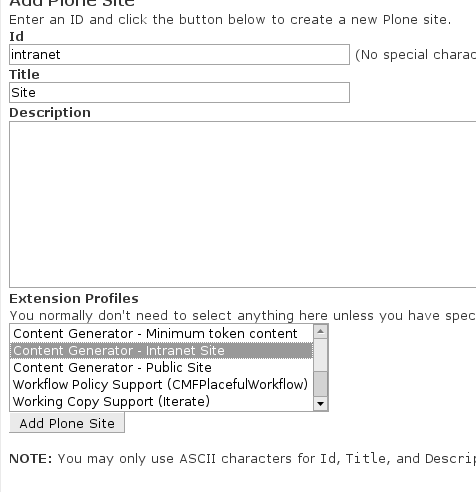Viewport: 476px width, 492px height.
Task: Click the scroll down arrow in profiles list
Action: 321,404
